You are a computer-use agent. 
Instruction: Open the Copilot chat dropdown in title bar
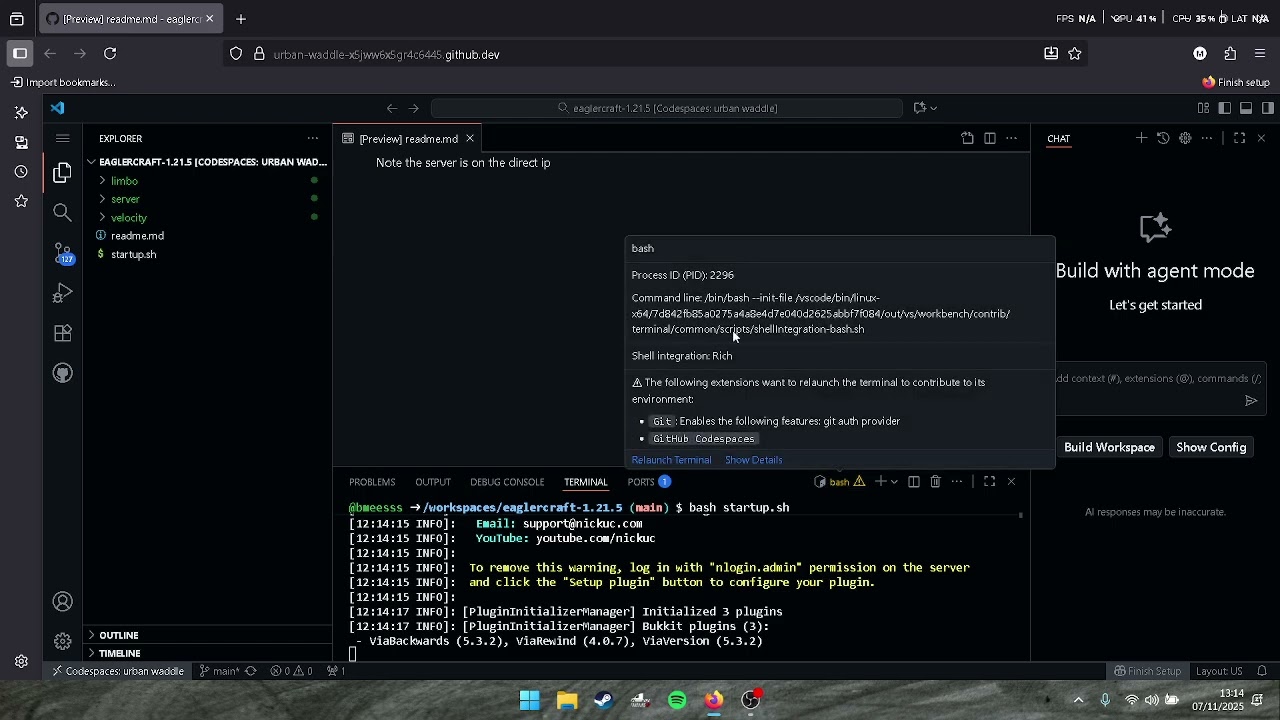(x=933, y=108)
